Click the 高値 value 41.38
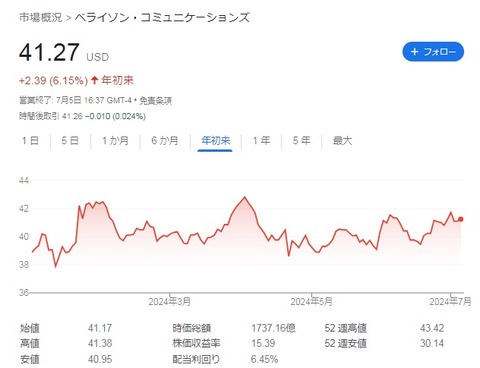This screenshot has width=480, height=368. (100, 343)
